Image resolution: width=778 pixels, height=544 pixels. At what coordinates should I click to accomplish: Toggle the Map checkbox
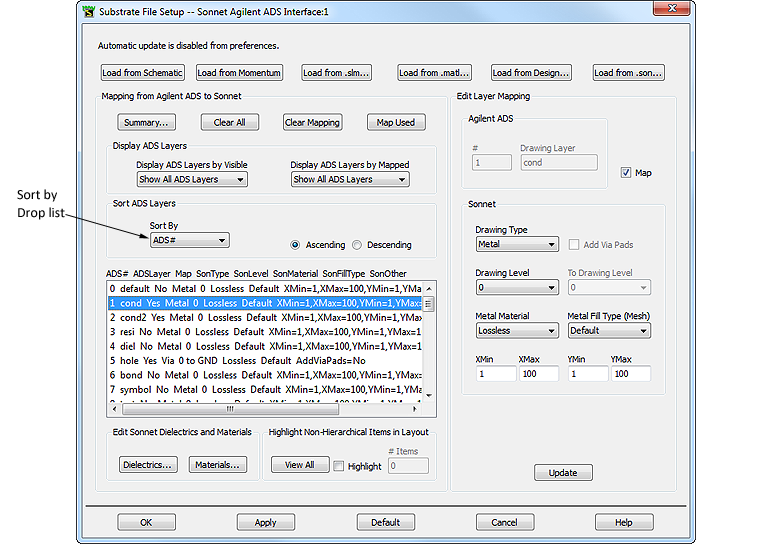tap(626, 173)
